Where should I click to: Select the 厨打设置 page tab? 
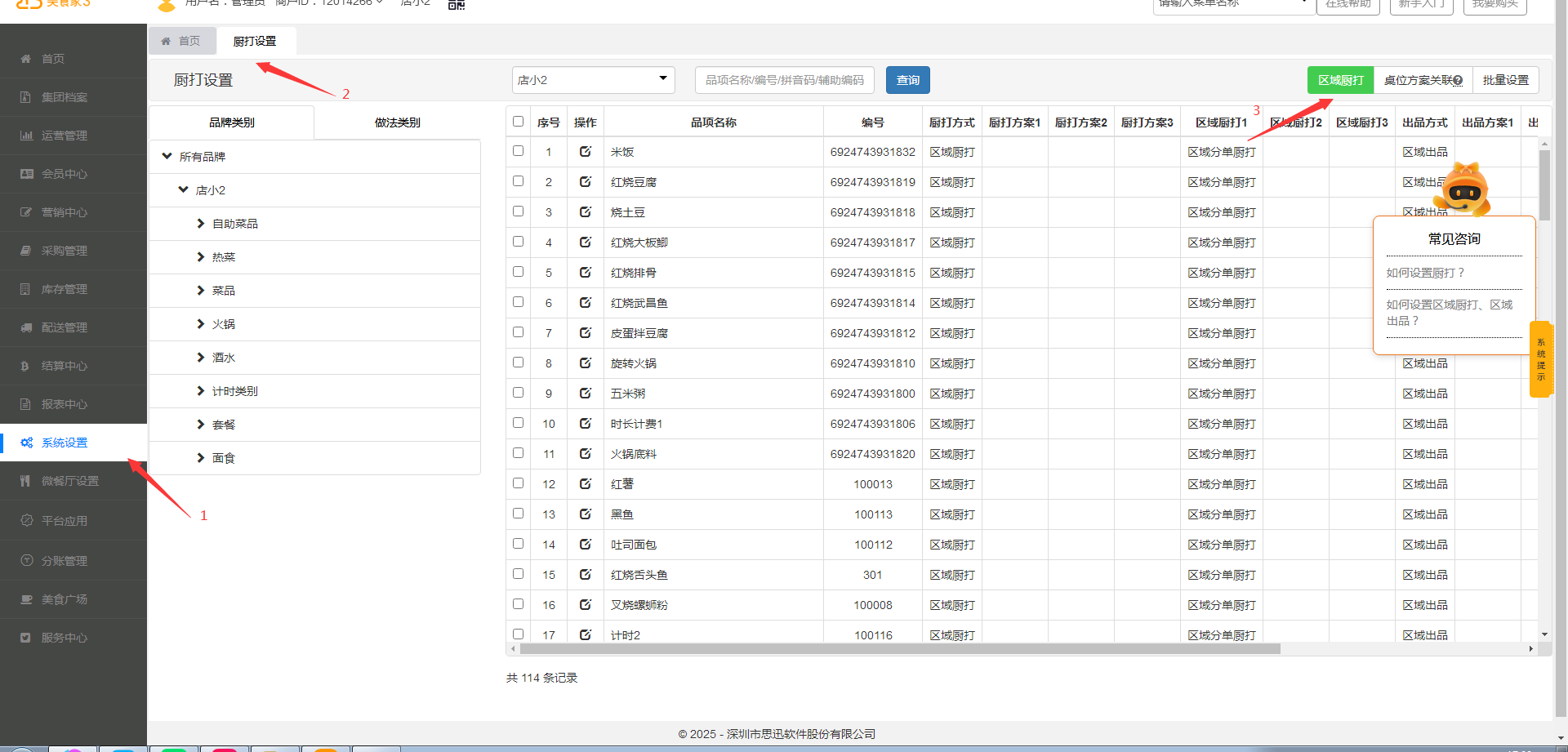coord(255,41)
